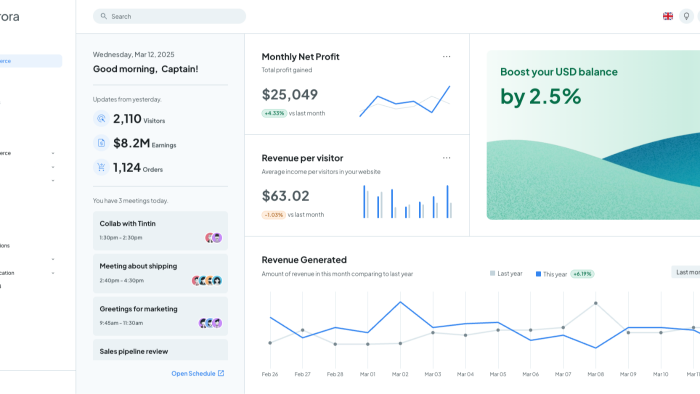The height and width of the screenshot is (394, 700).
Task: Toggle the Last year legend series
Action: pos(506,274)
